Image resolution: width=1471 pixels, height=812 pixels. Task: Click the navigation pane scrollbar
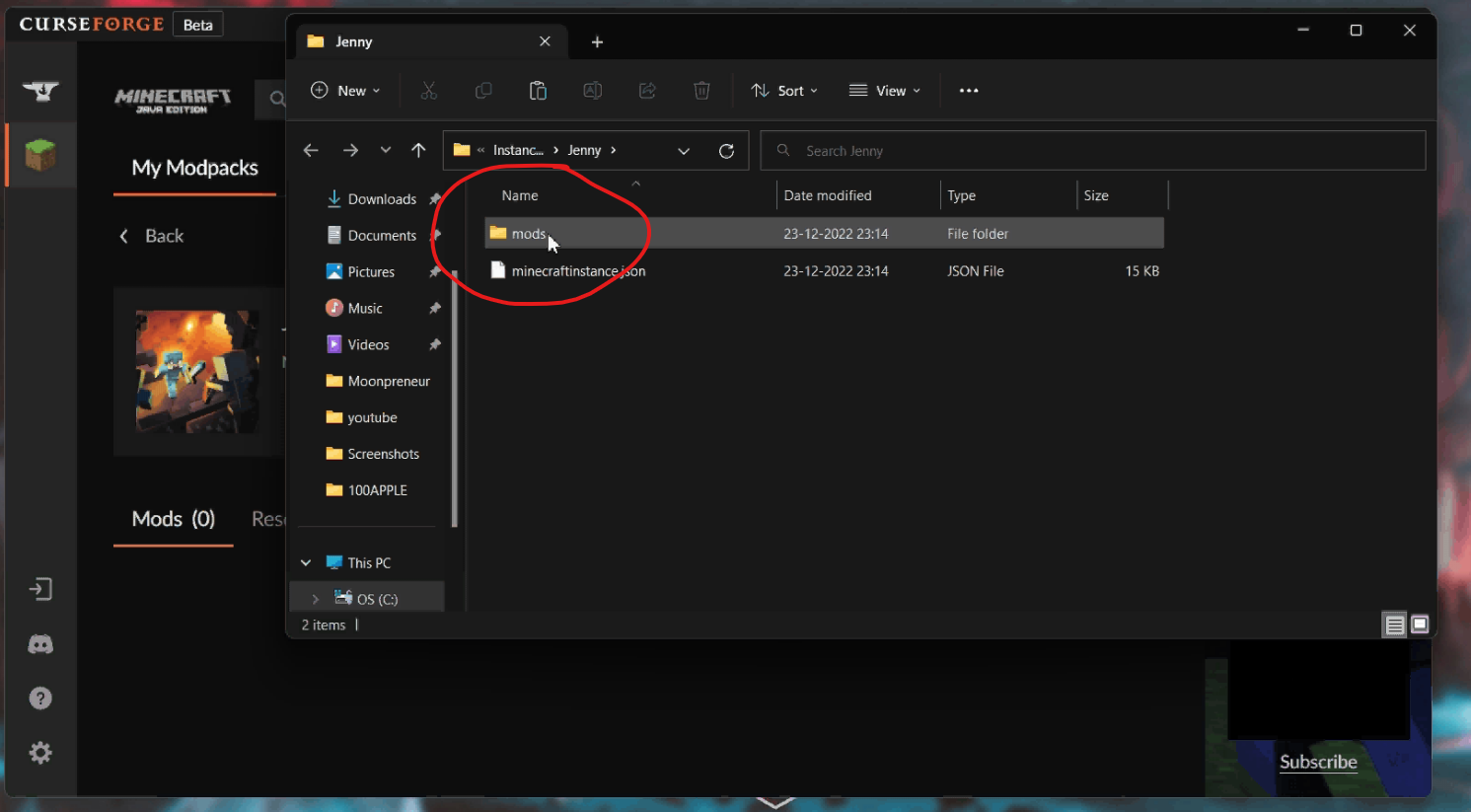point(455,398)
